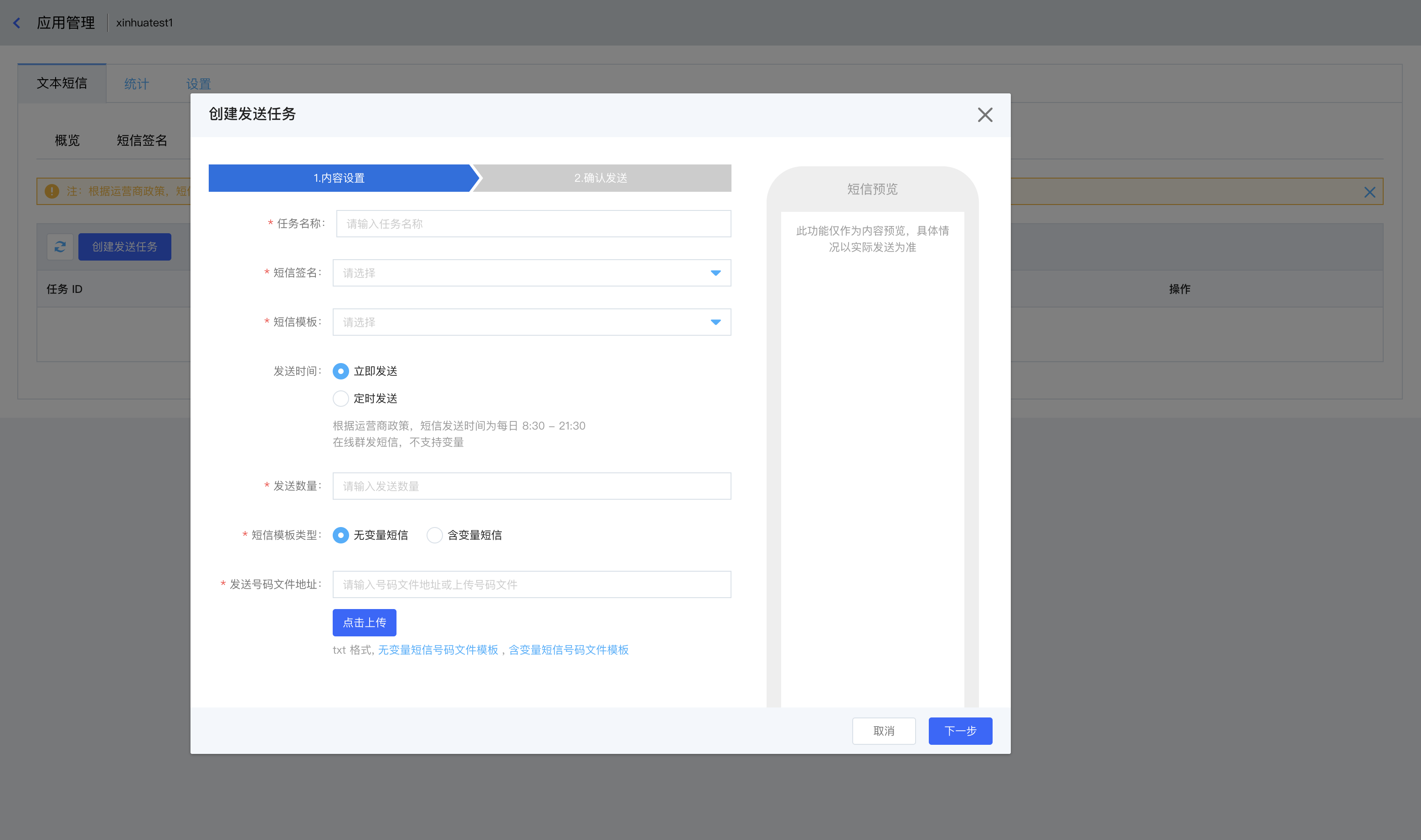Switch to the 设置 tab
The width and height of the screenshot is (1421, 840).
pos(198,84)
